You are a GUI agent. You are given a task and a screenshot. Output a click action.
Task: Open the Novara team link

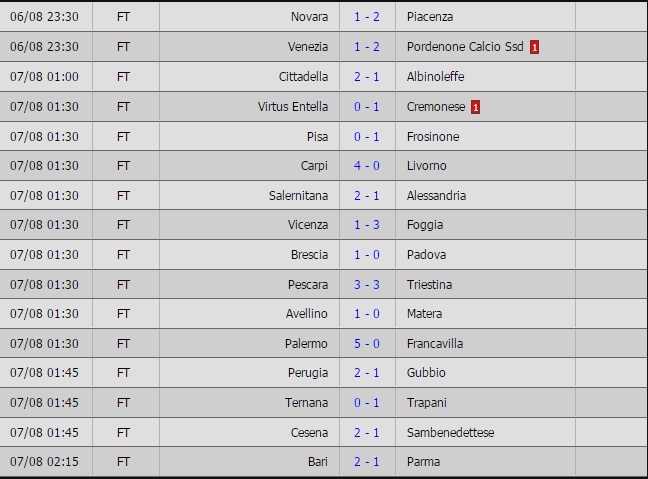(309, 17)
